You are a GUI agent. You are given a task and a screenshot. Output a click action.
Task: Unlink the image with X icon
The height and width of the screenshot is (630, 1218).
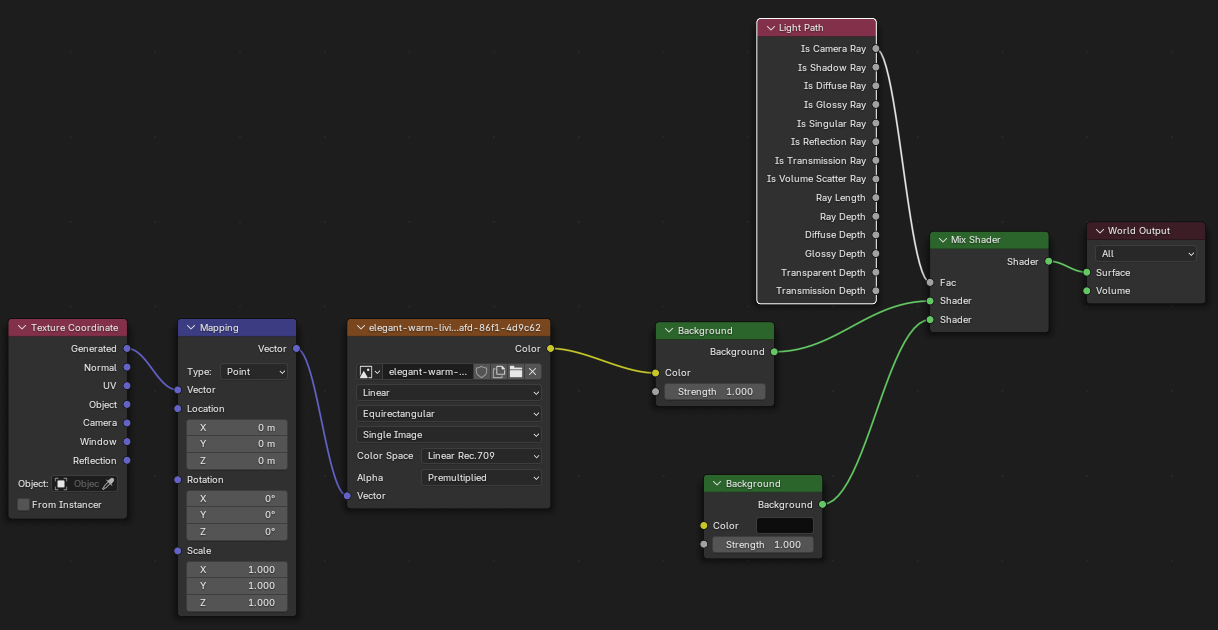click(533, 372)
